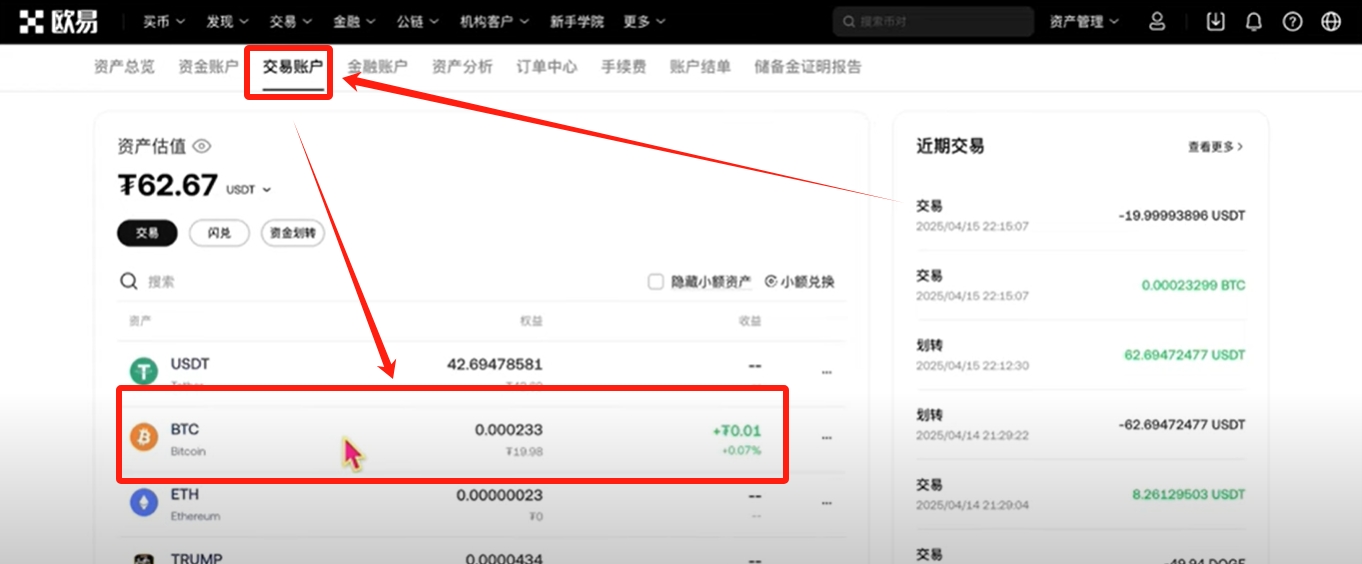
Task: Click the USDT Tether coin icon
Action: 144,372
